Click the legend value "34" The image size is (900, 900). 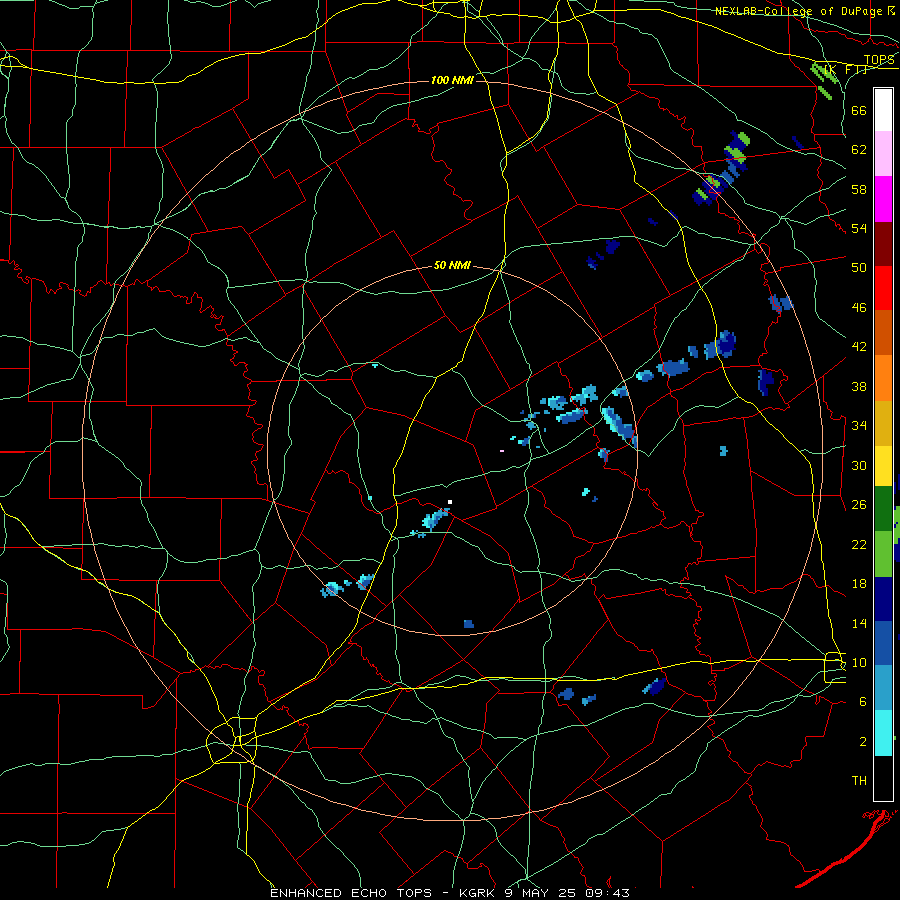(x=859, y=425)
